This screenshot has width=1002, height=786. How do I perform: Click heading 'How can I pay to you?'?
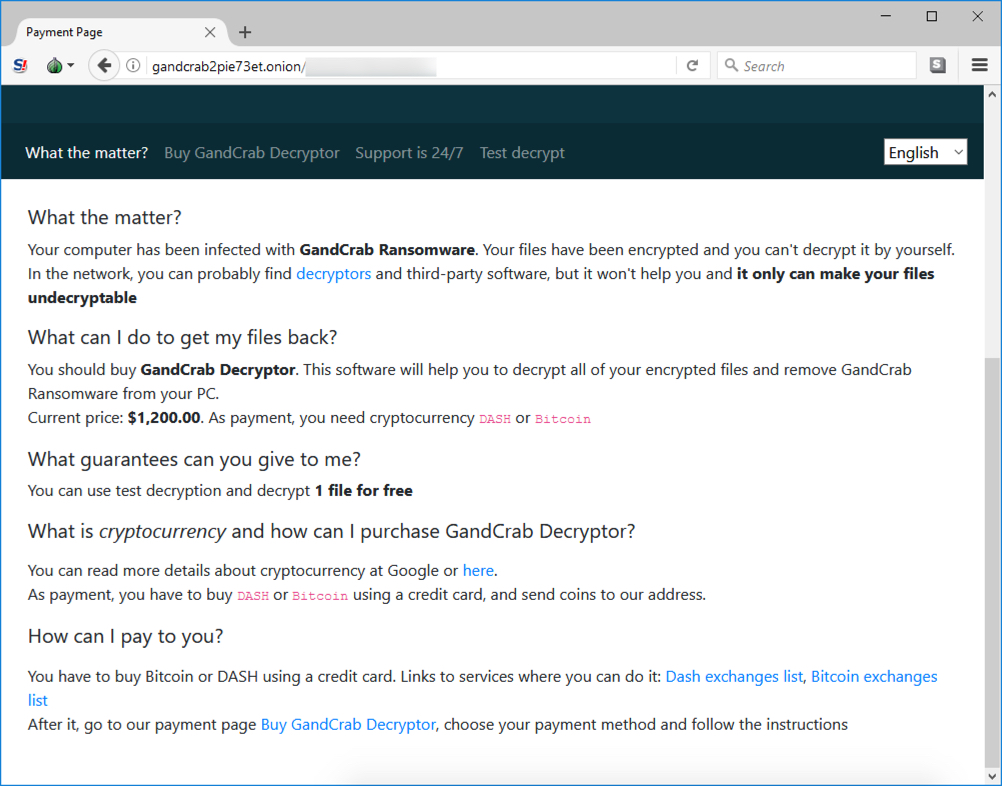126,636
